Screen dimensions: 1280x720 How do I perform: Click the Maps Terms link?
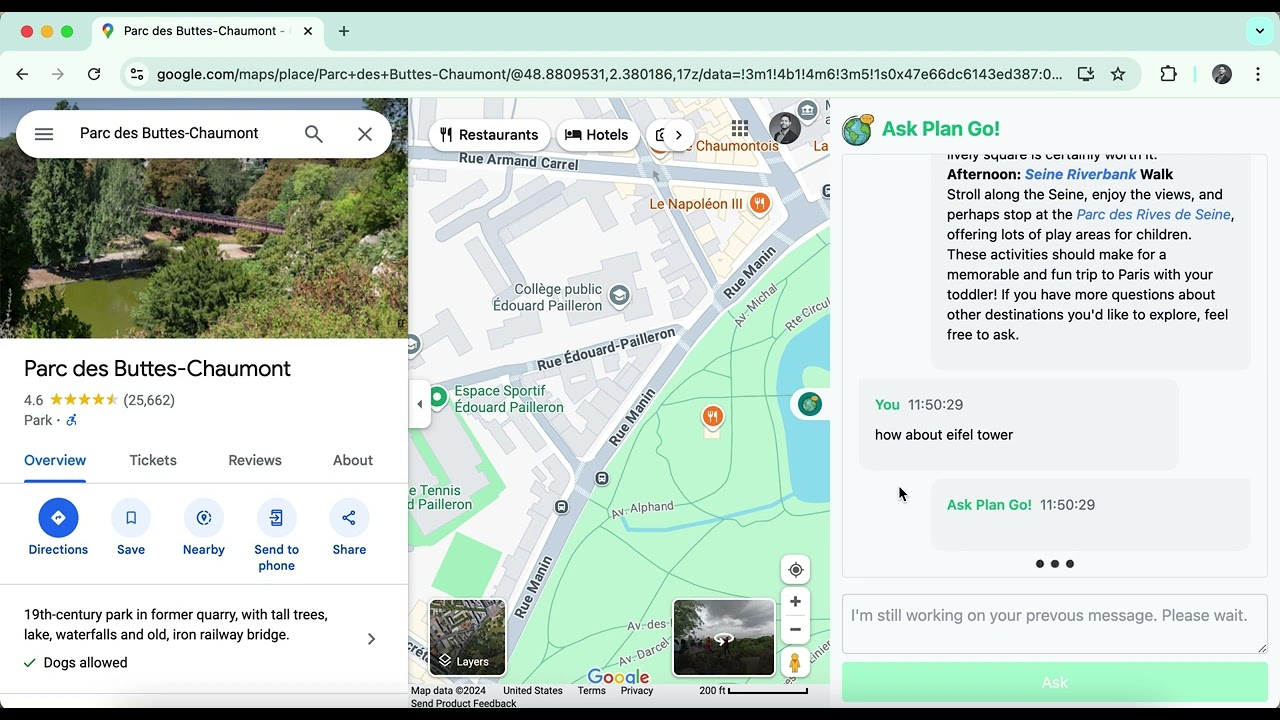coord(591,691)
